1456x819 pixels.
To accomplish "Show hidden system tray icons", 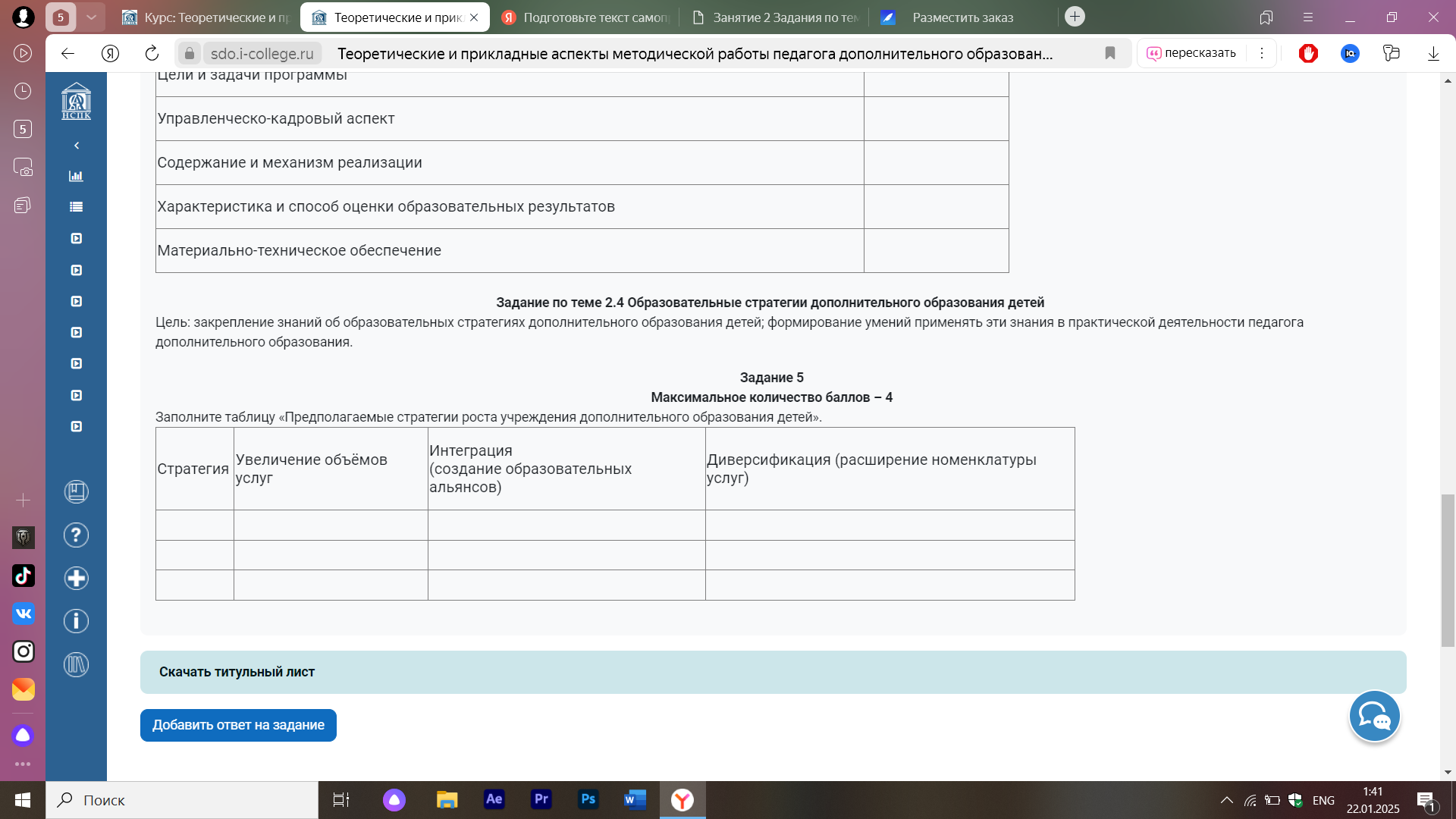I will click(1226, 800).
